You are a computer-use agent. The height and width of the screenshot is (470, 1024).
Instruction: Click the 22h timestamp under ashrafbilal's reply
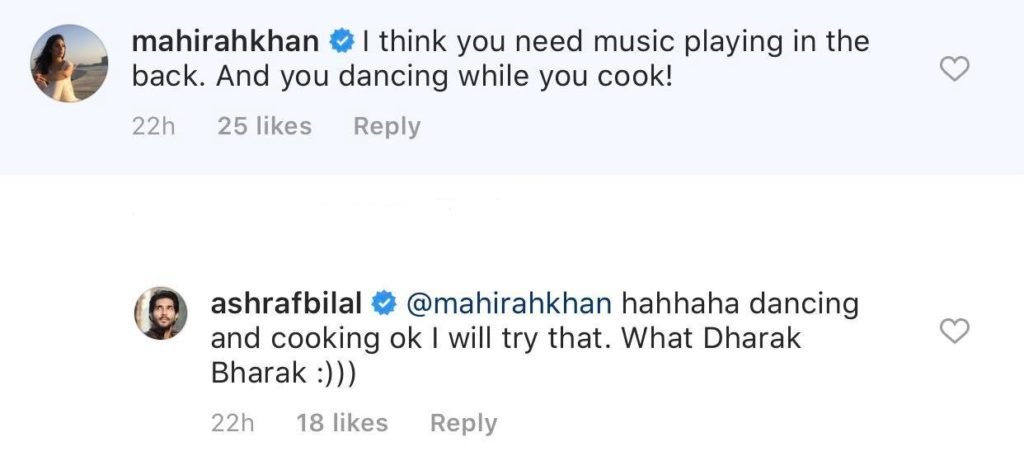[x=232, y=423]
